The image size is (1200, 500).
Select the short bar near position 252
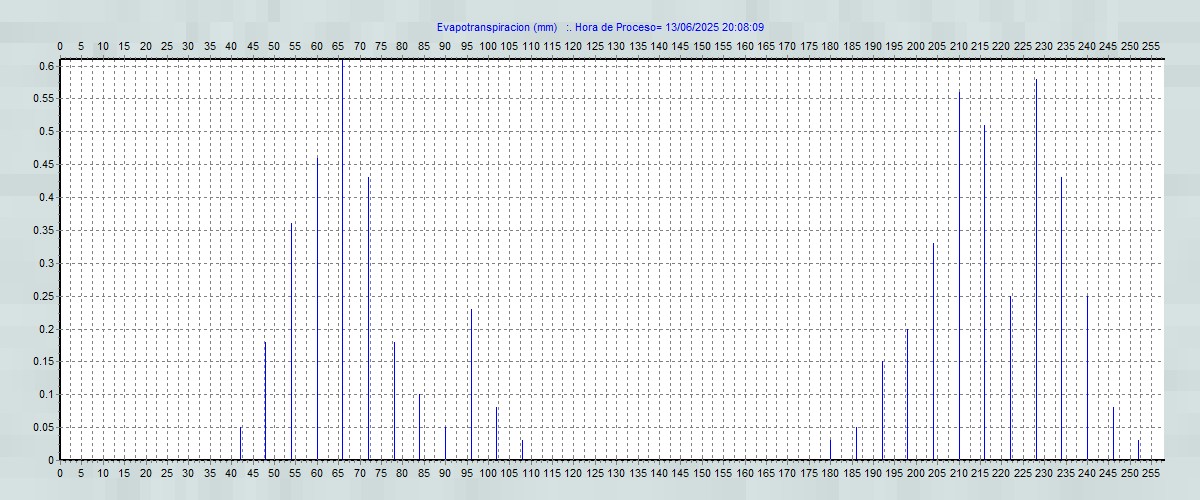point(1138,449)
